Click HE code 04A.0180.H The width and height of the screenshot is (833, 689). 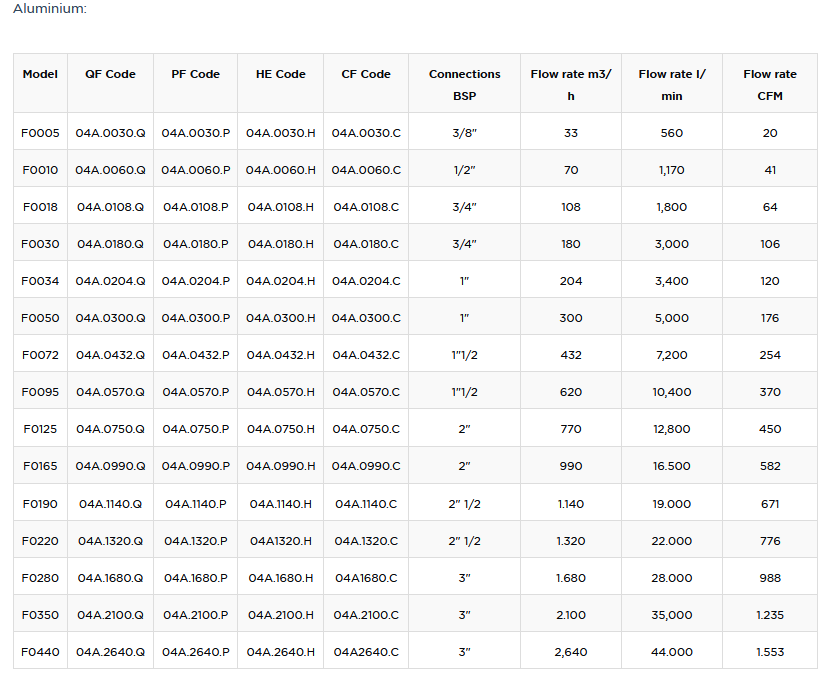(x=280, y=244)
